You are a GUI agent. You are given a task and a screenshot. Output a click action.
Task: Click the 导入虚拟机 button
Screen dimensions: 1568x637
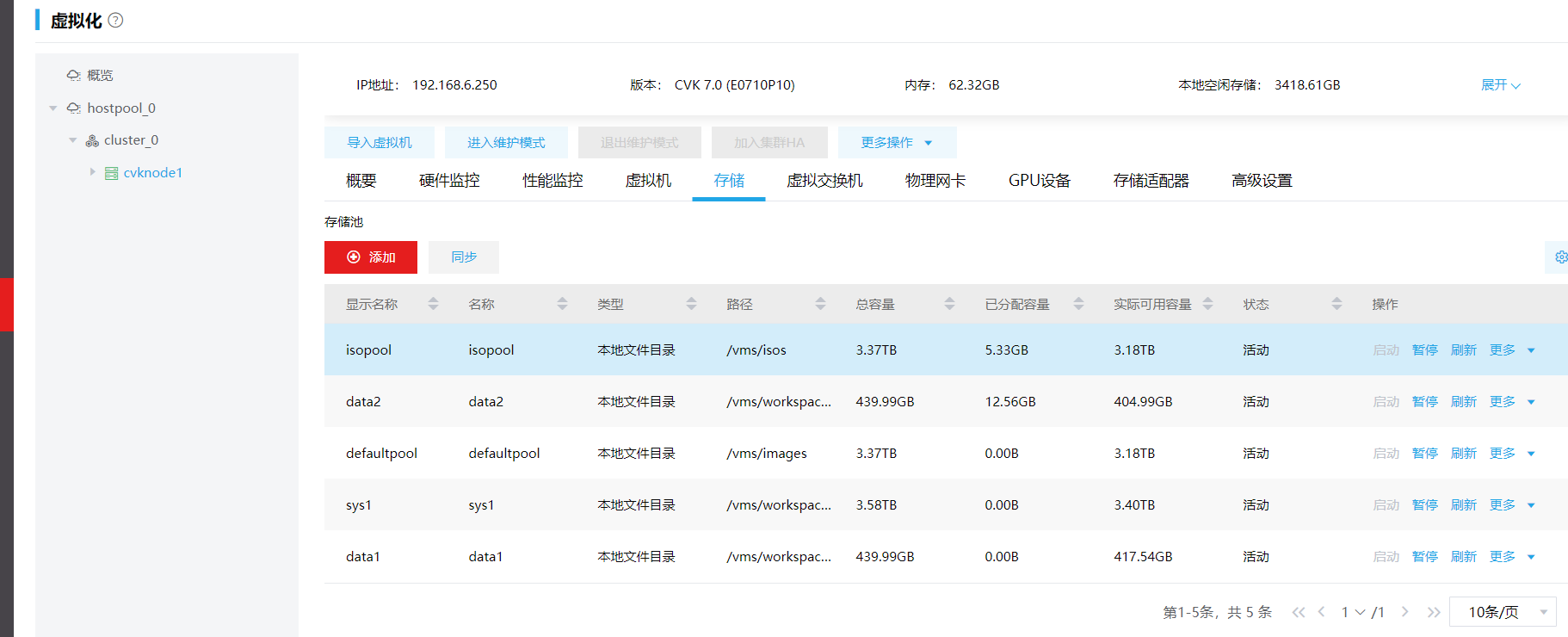click(380, 143)
